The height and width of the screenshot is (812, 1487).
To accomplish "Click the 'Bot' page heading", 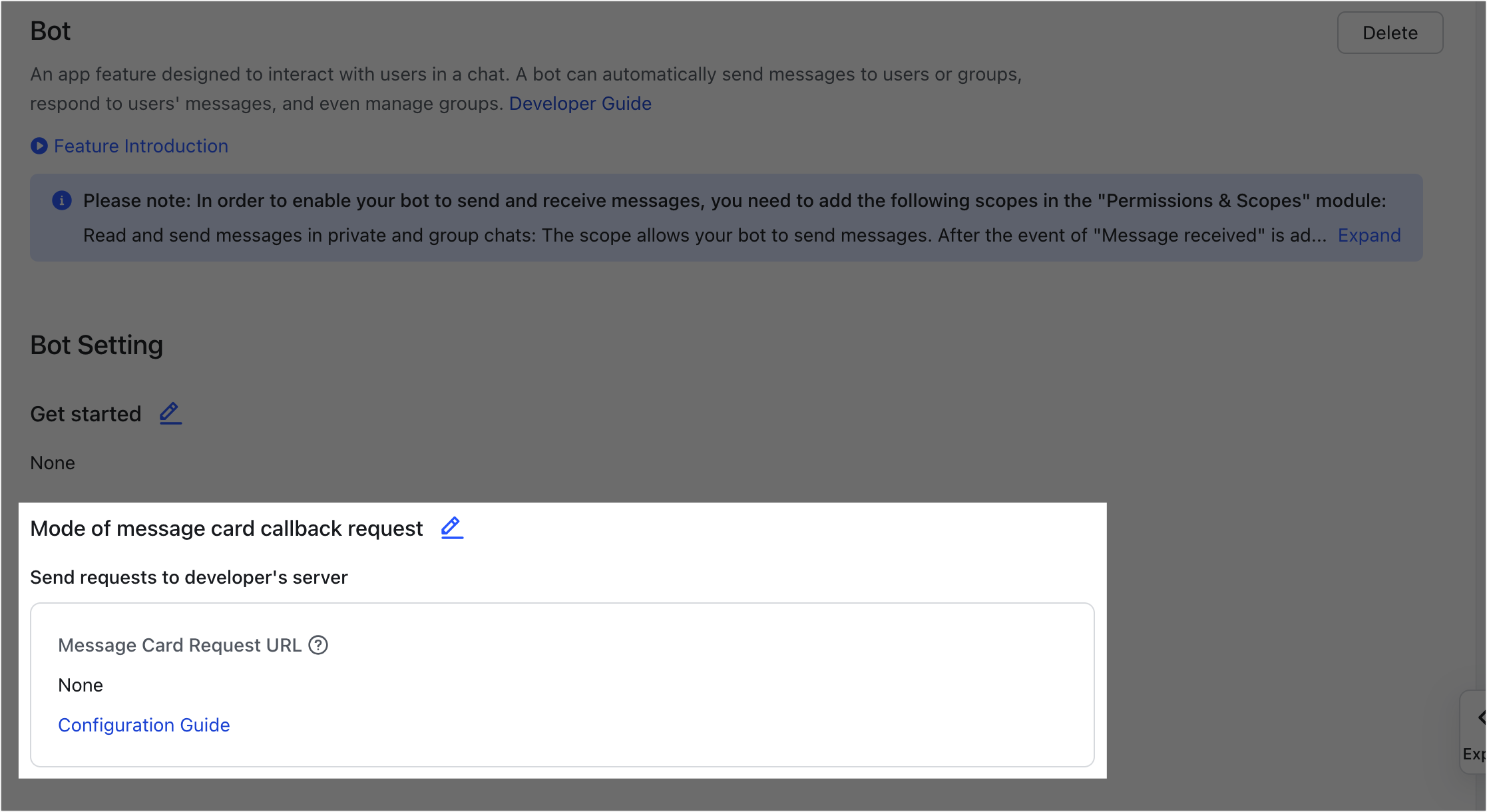I will coord(51,31).
